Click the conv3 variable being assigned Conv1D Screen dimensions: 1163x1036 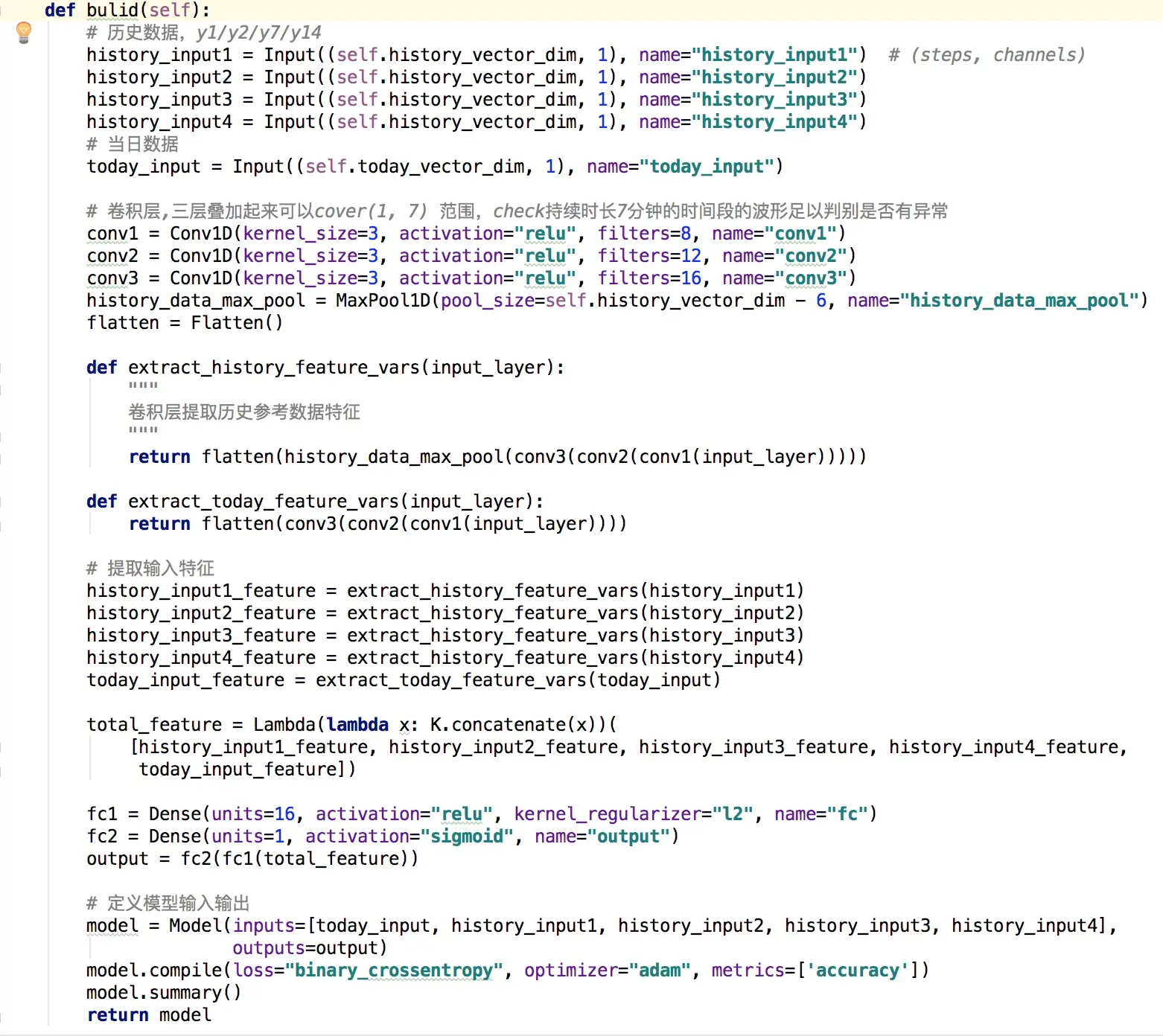pyautogui.click(x=112, y=278)
